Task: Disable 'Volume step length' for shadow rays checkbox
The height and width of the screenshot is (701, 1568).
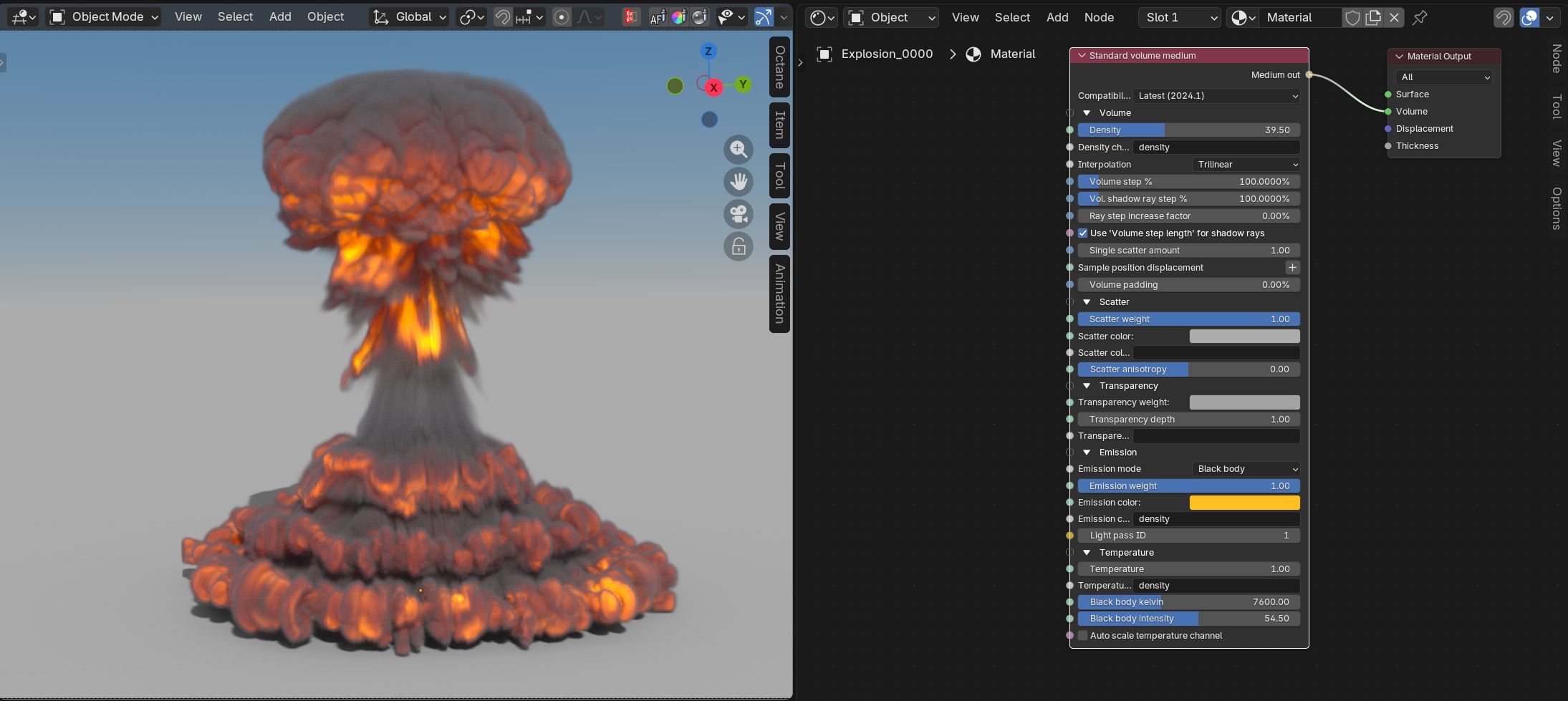Action: (x=1082, y=233)
